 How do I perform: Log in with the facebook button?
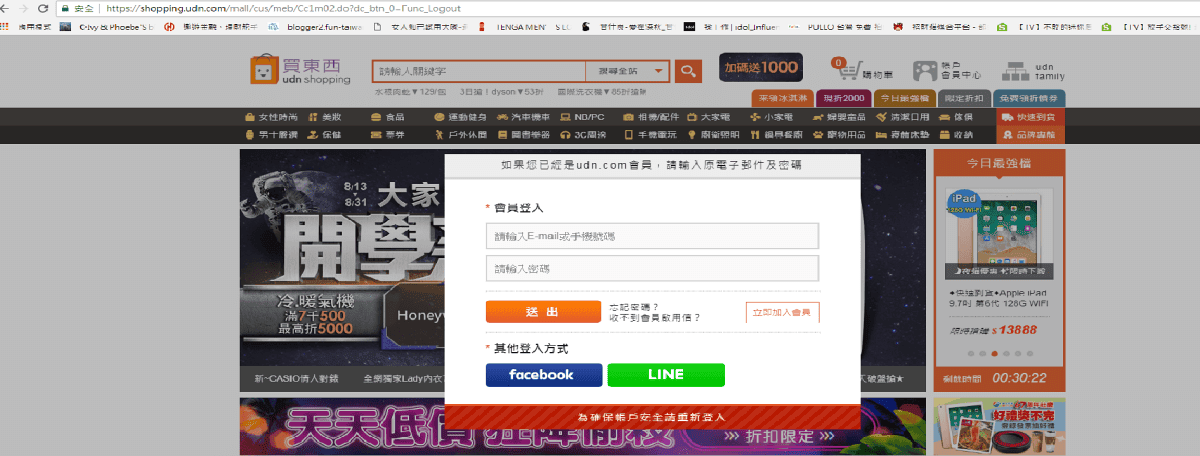point(544,375)
